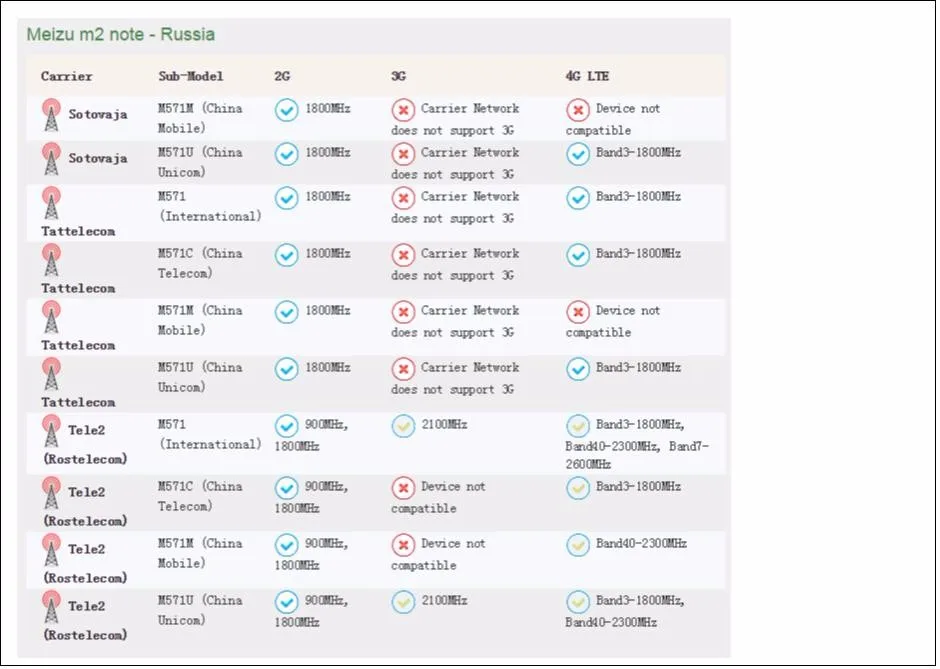The height and width of the screenshot is (669, 940).
Task: Click the tower icon for Tattelecom M571M row
Action: (x=52, y=317)
